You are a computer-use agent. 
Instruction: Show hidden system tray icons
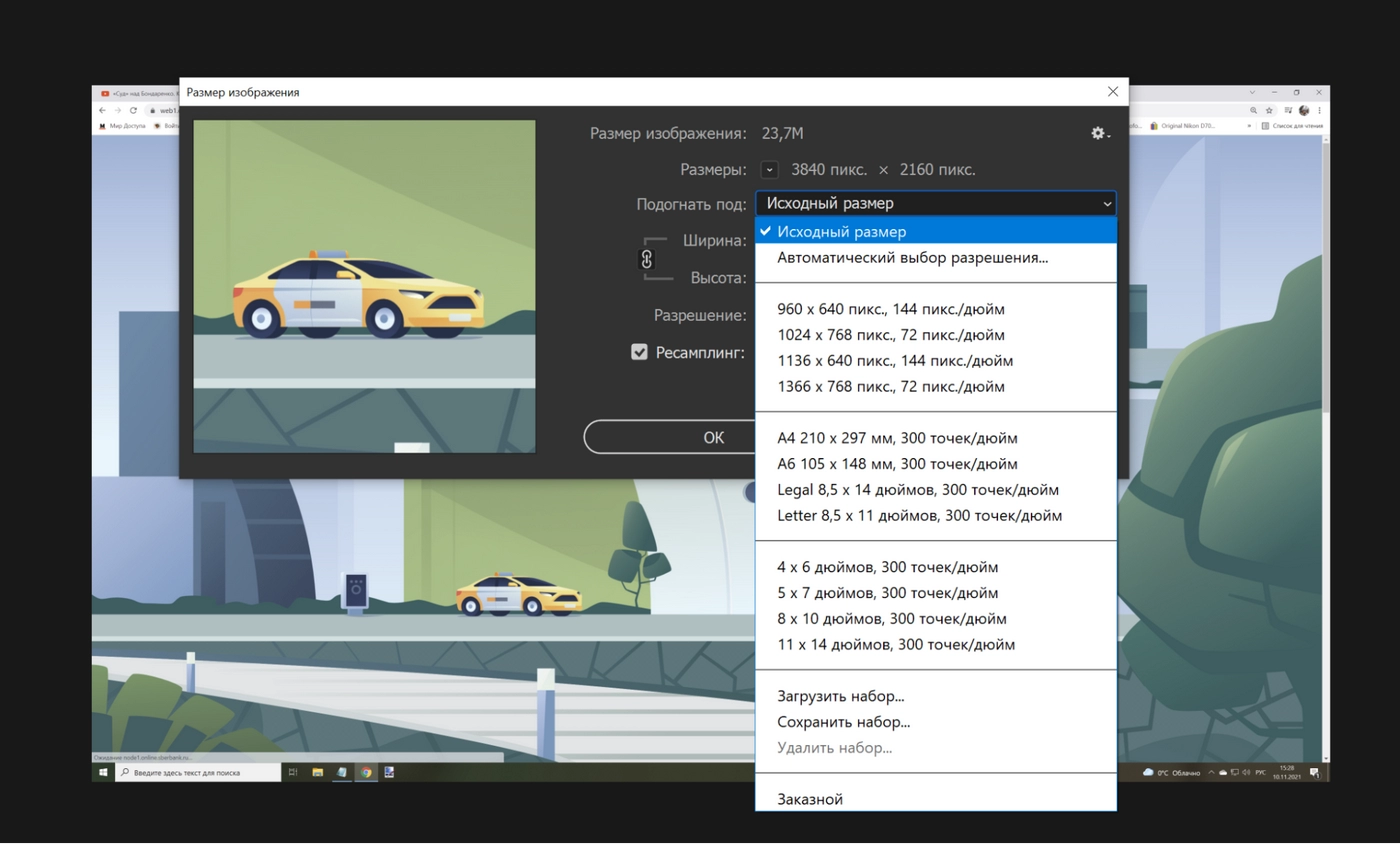(1212, 773)
